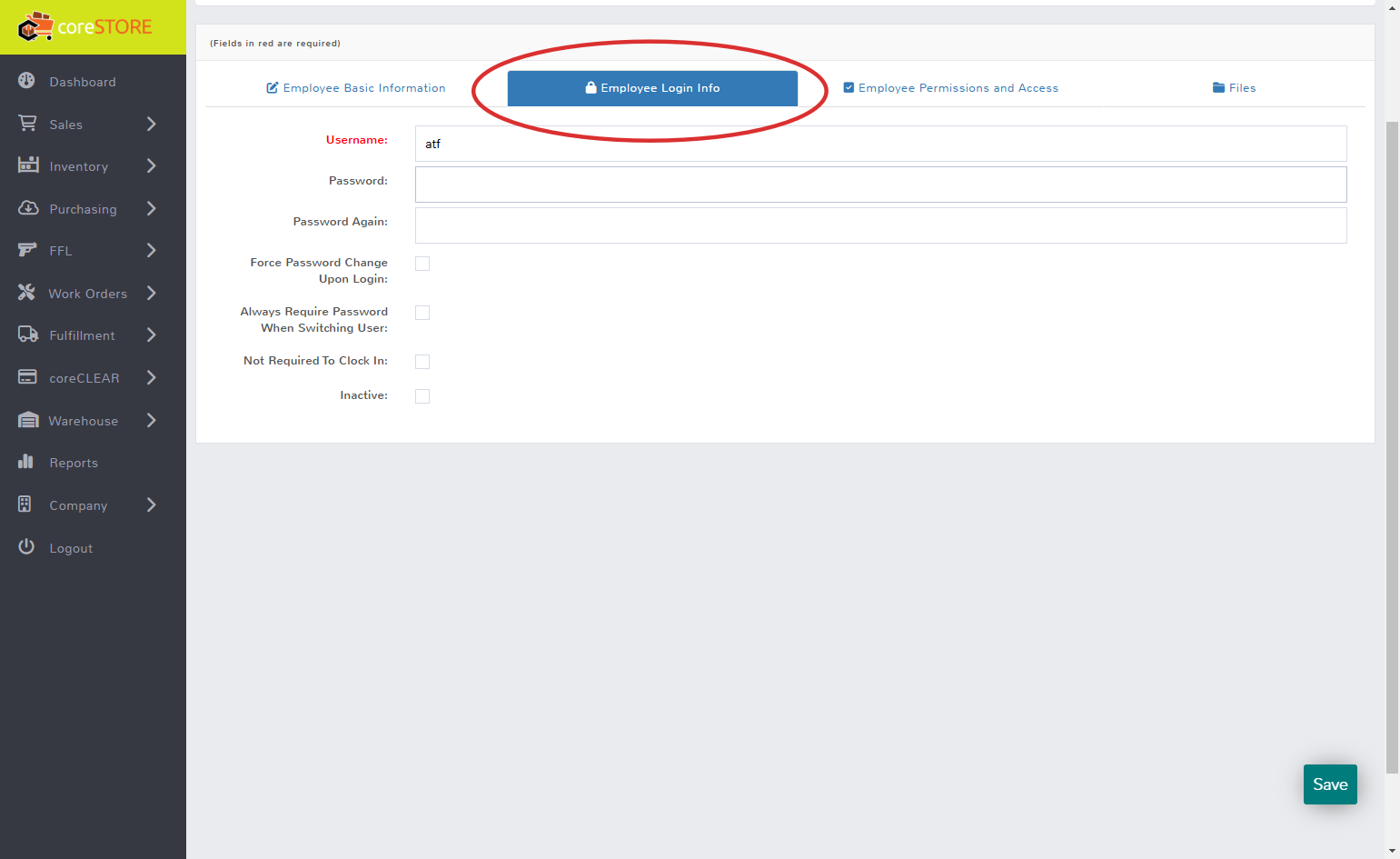Screen dimensions: 1400x859
Task: Select the Employee Login Info tab
Action: (x=652, y=88)
